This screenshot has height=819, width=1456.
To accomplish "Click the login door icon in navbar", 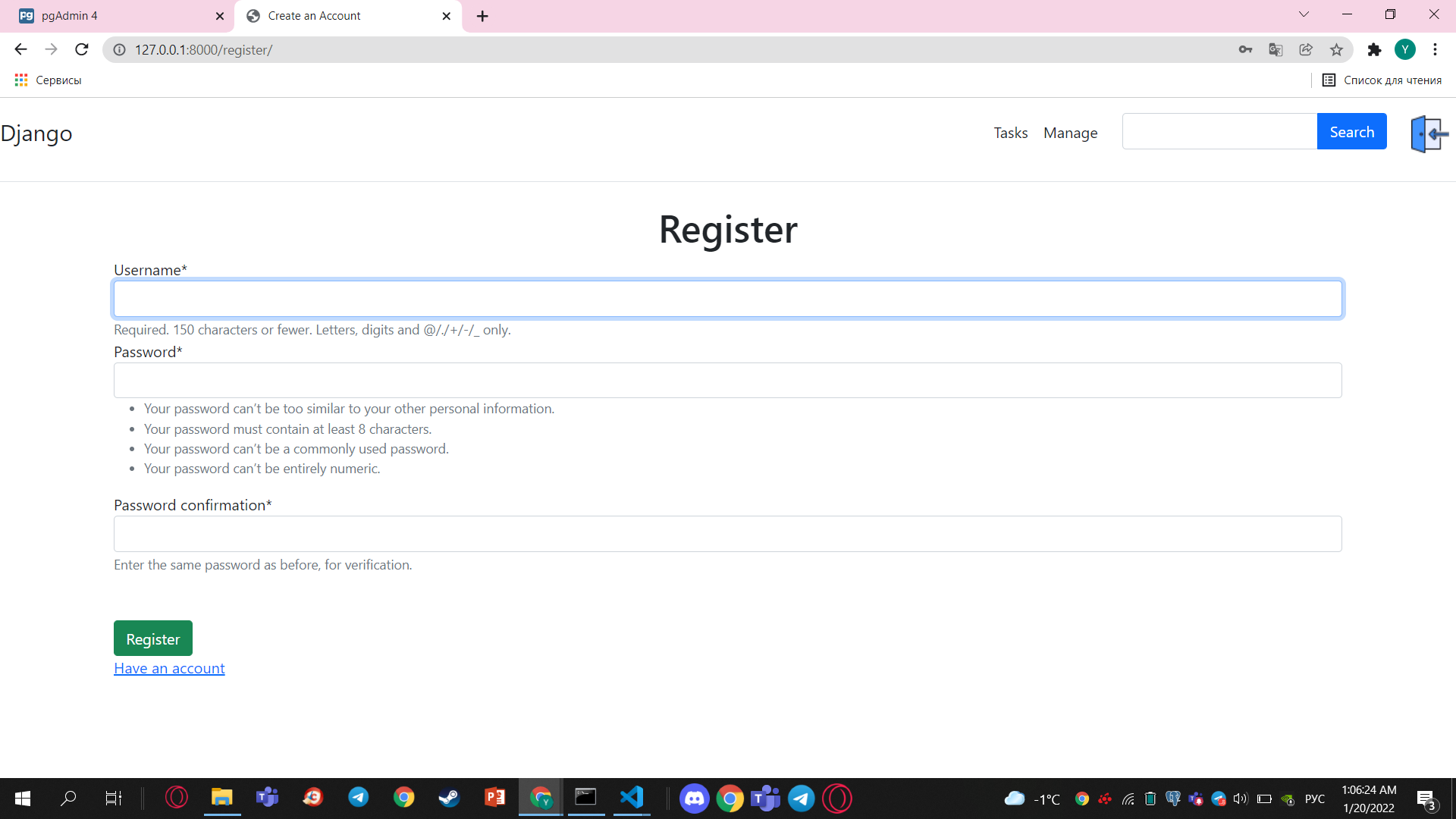I will tap(1429, 134).
